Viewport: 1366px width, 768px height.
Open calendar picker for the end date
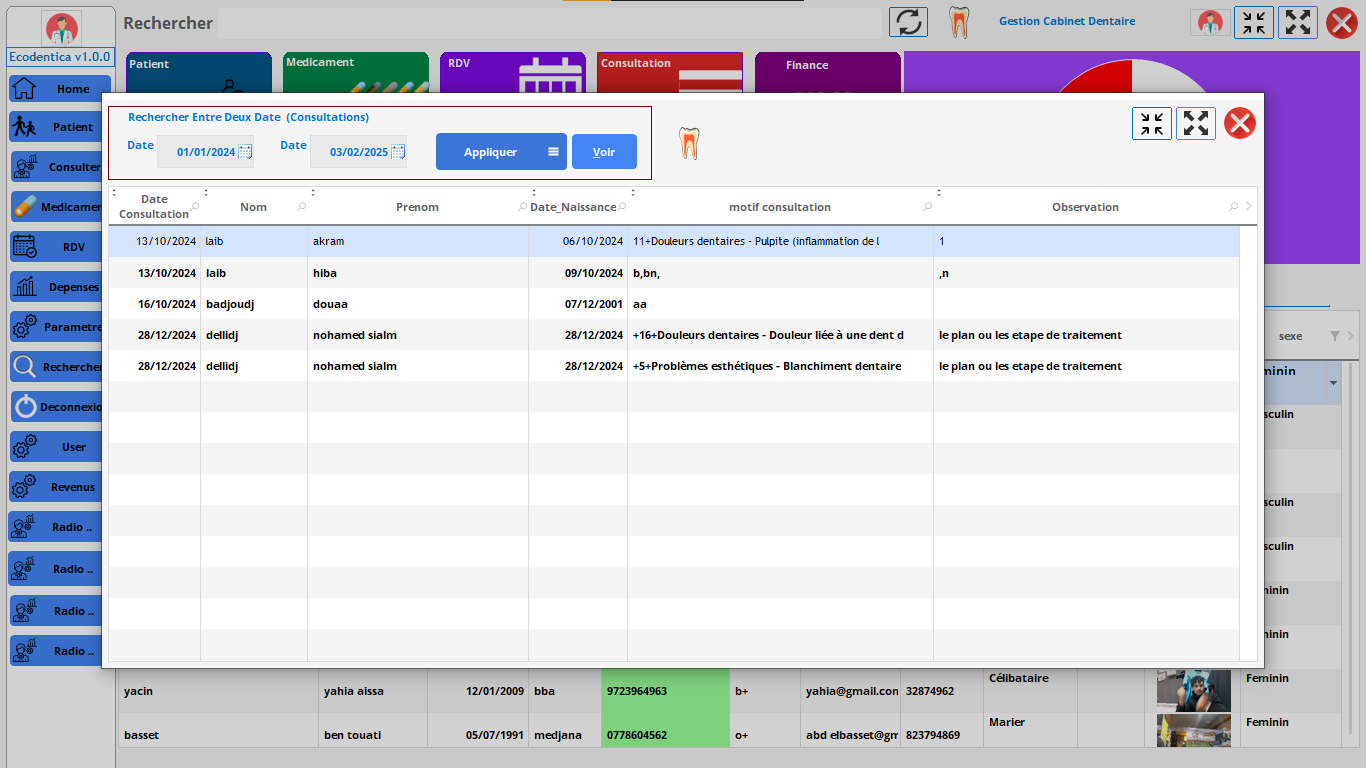coord(398,152)
